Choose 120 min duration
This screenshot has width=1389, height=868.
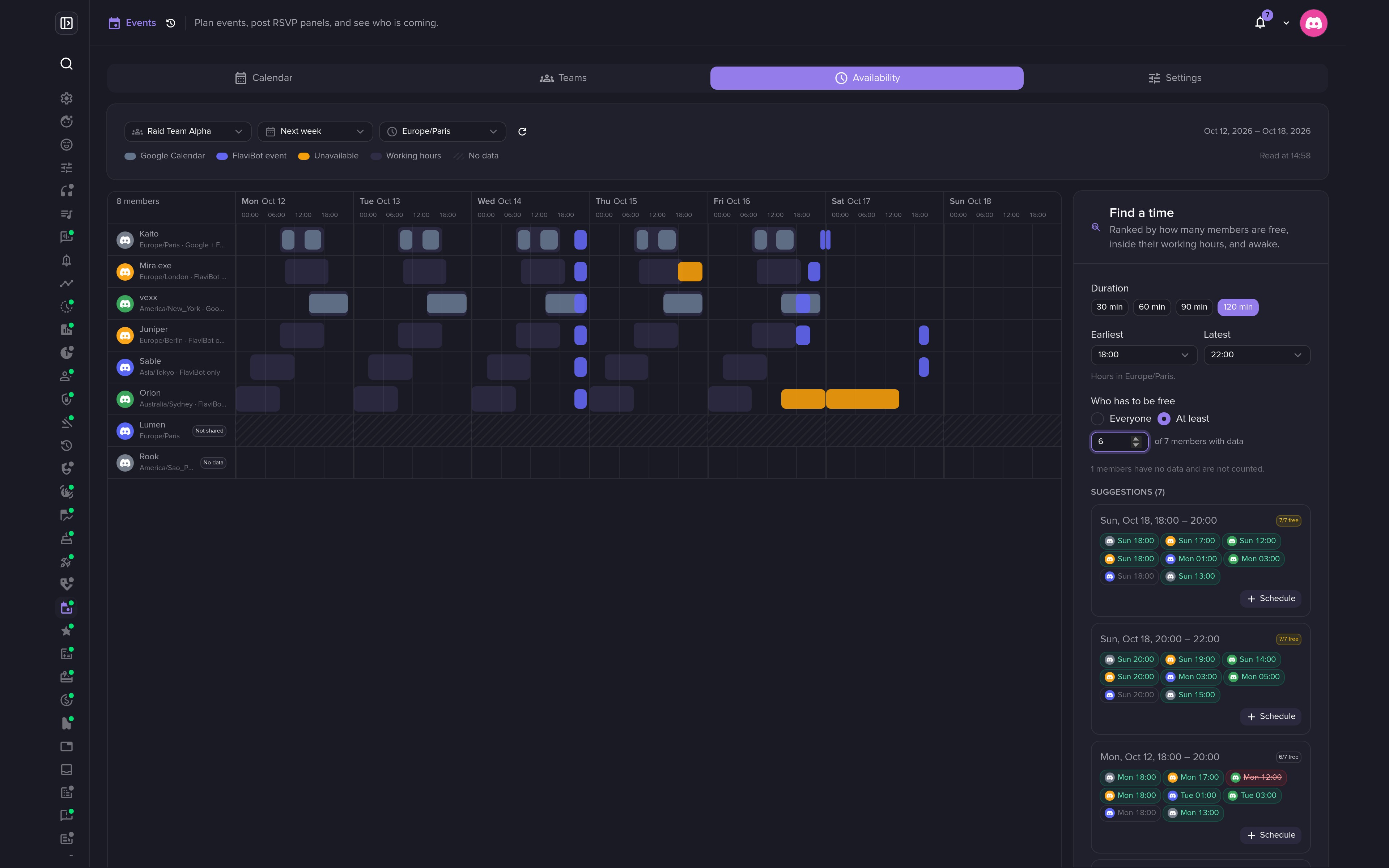tap(1238, 307)
